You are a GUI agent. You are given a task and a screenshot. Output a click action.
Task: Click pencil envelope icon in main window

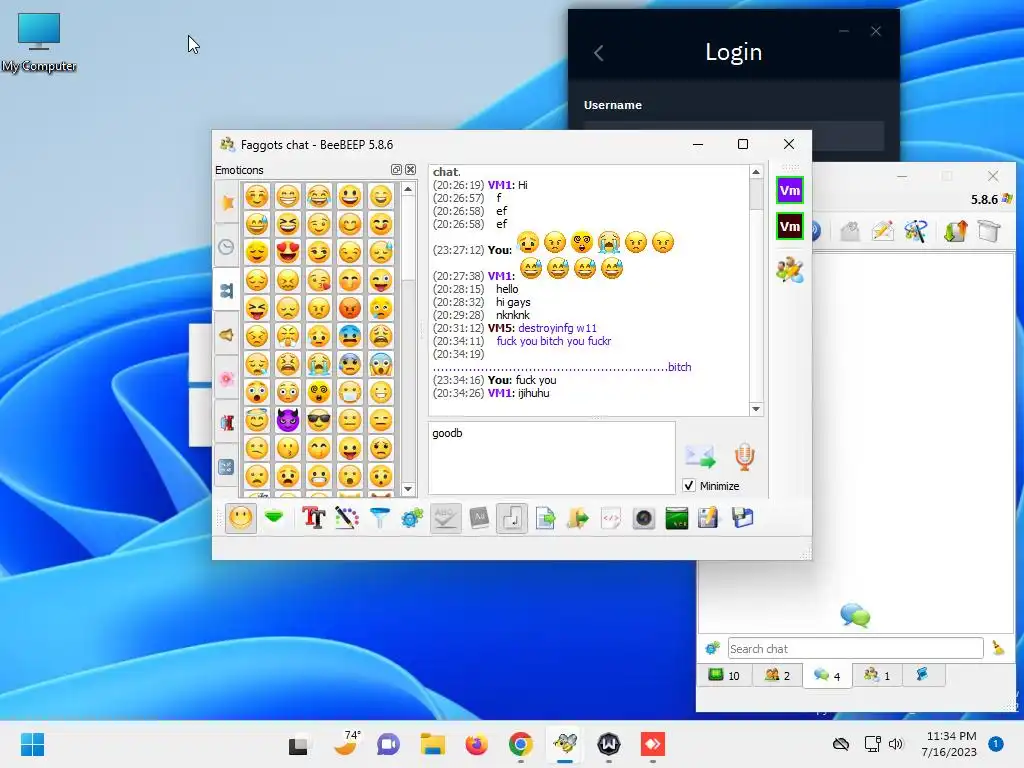(882, 231)
